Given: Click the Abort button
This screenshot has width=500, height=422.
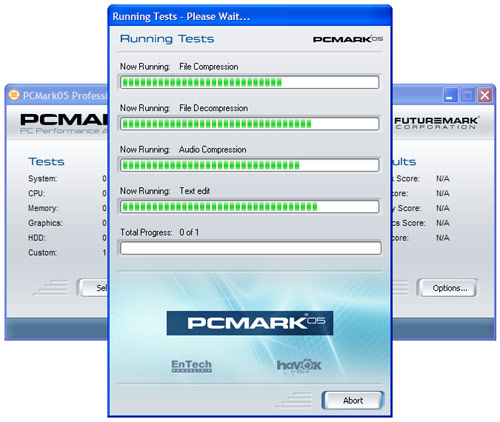Looking at the screenshot, I should click(353, 400).
